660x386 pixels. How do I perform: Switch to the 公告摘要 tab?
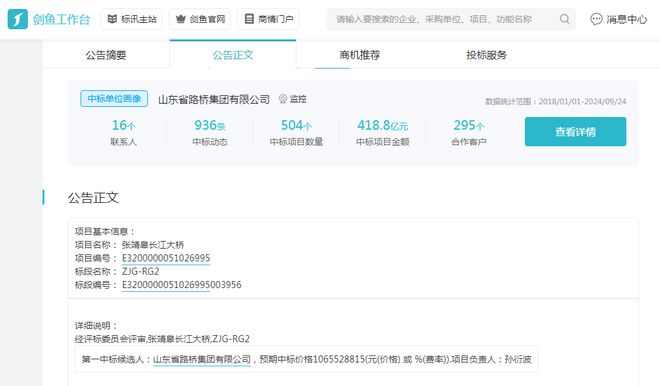pos(106,55)
